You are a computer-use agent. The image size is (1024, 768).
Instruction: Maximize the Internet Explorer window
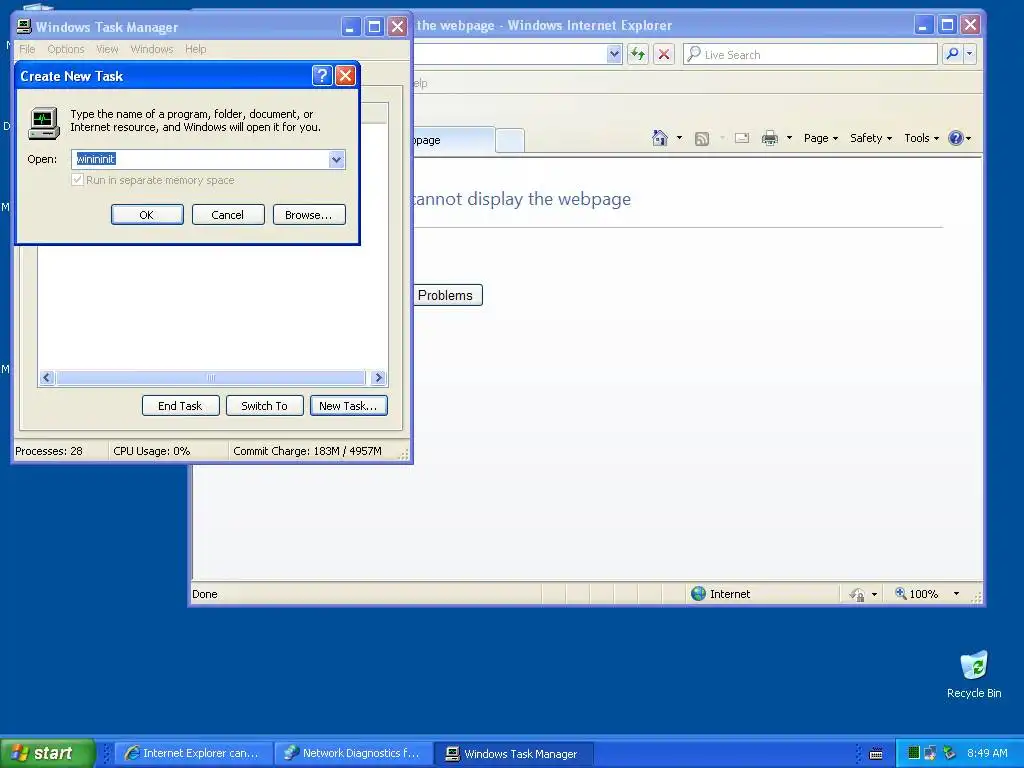coord(947,25)
